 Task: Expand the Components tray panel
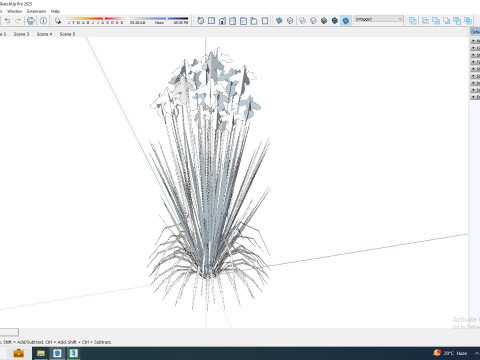tap(475, 48)
